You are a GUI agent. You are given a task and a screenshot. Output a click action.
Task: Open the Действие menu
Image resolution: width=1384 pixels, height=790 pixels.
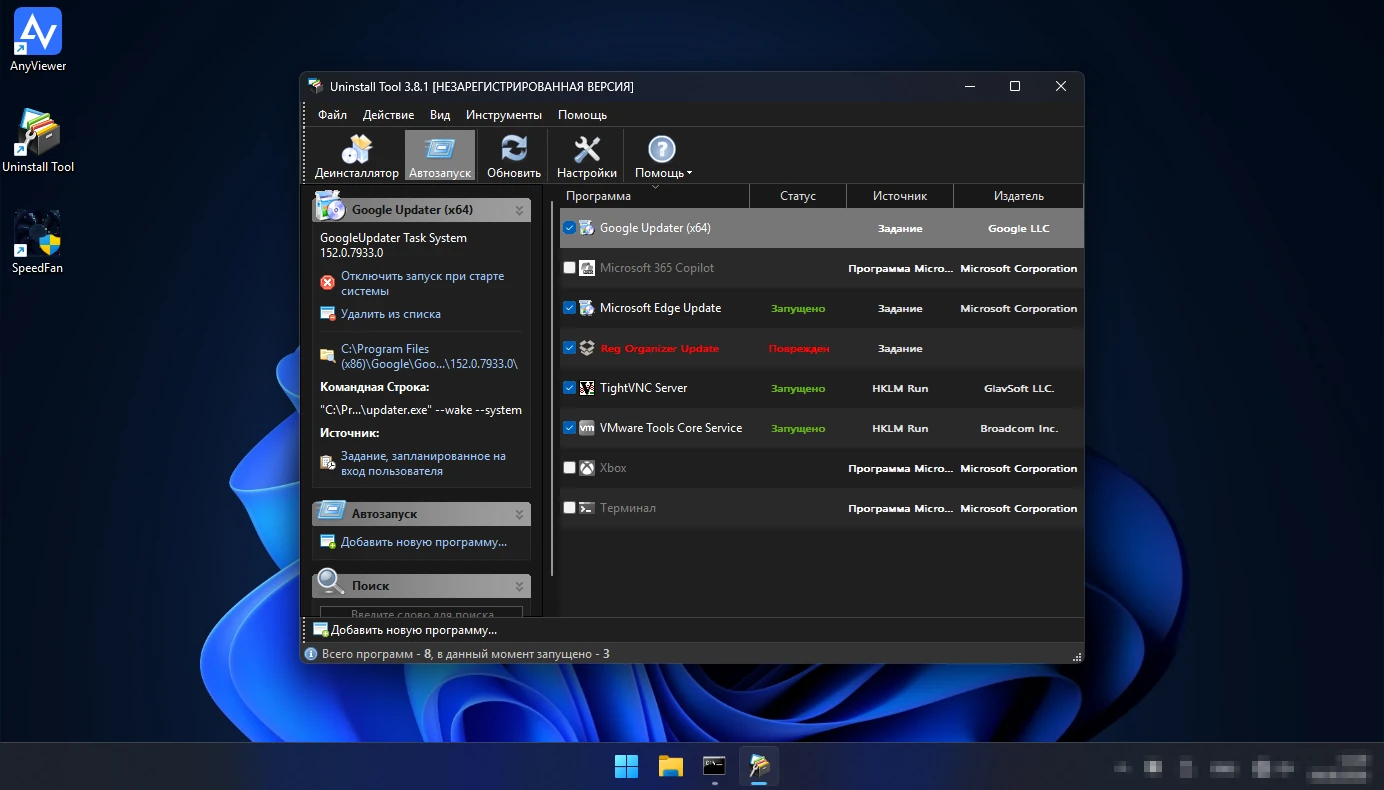pyautogui.click(x=388, y=115)
